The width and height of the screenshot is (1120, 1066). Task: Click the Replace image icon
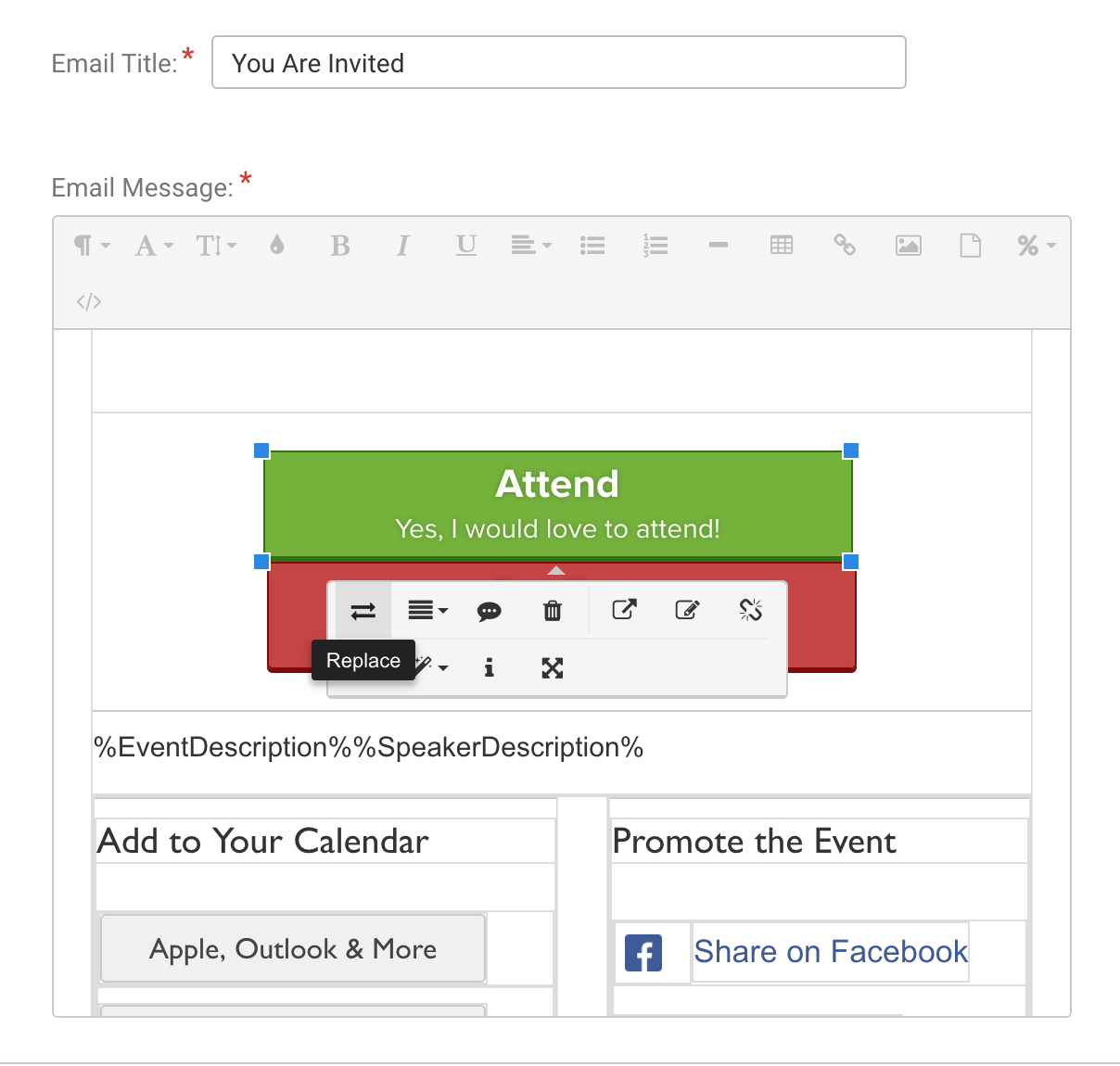tap(363, 611)
